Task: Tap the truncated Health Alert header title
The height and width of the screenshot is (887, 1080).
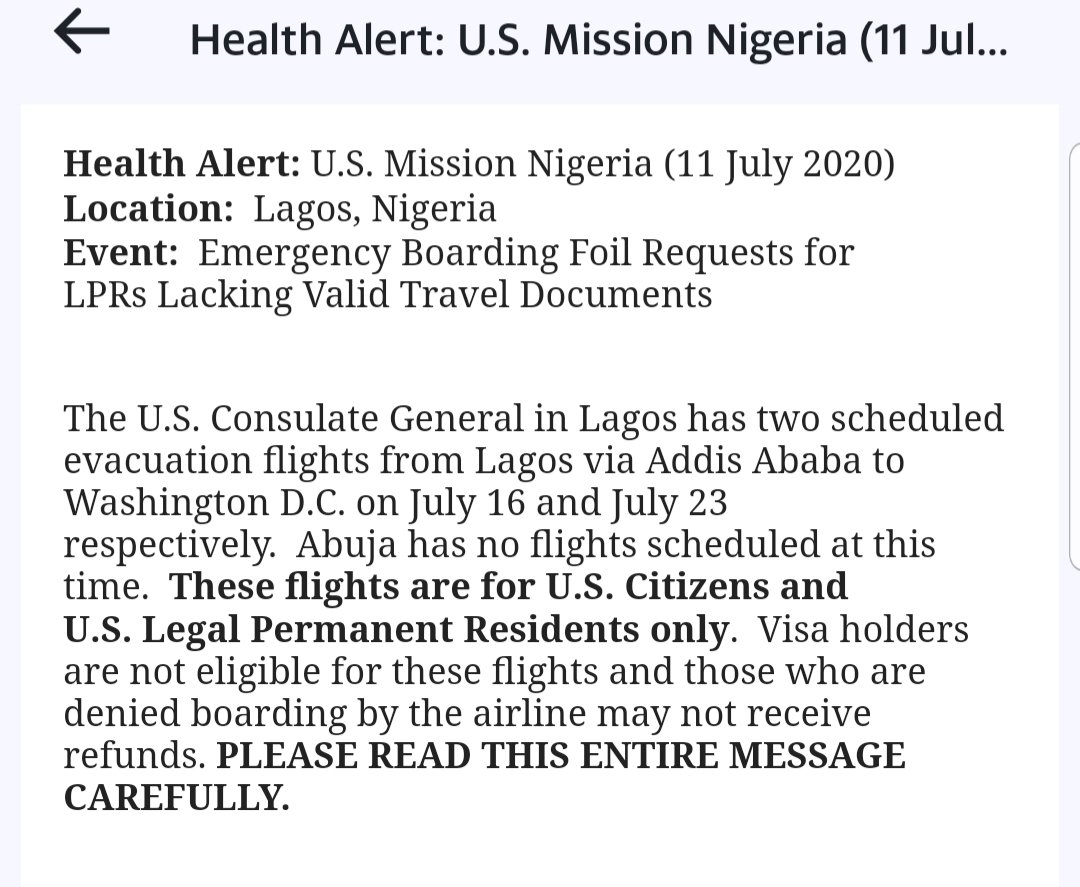Action: (599, 39)
